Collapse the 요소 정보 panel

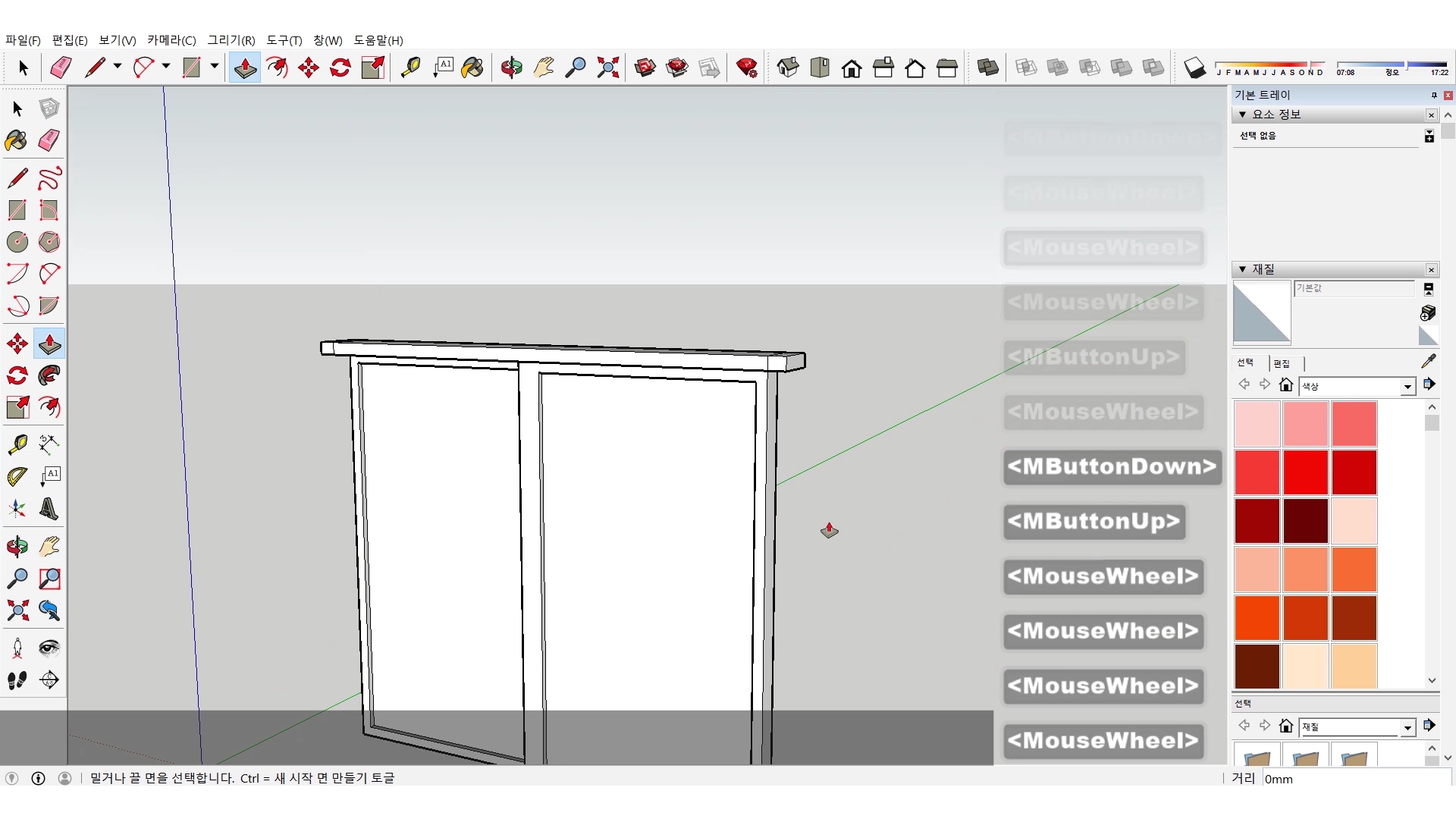click(1243, 115)
